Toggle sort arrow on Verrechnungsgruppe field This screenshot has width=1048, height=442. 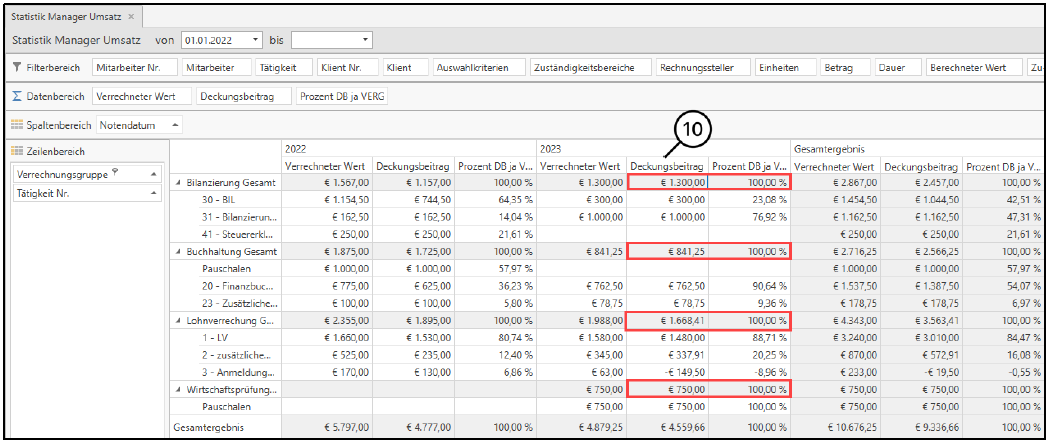tap(154, 174)
